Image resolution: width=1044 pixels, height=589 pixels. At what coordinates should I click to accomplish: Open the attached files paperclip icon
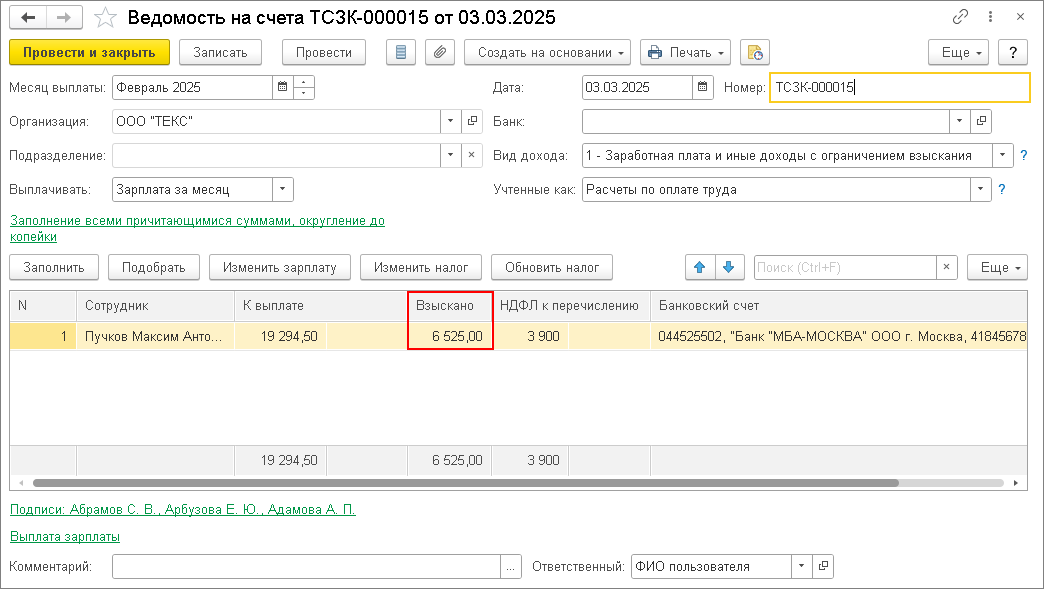coord(440,52)
